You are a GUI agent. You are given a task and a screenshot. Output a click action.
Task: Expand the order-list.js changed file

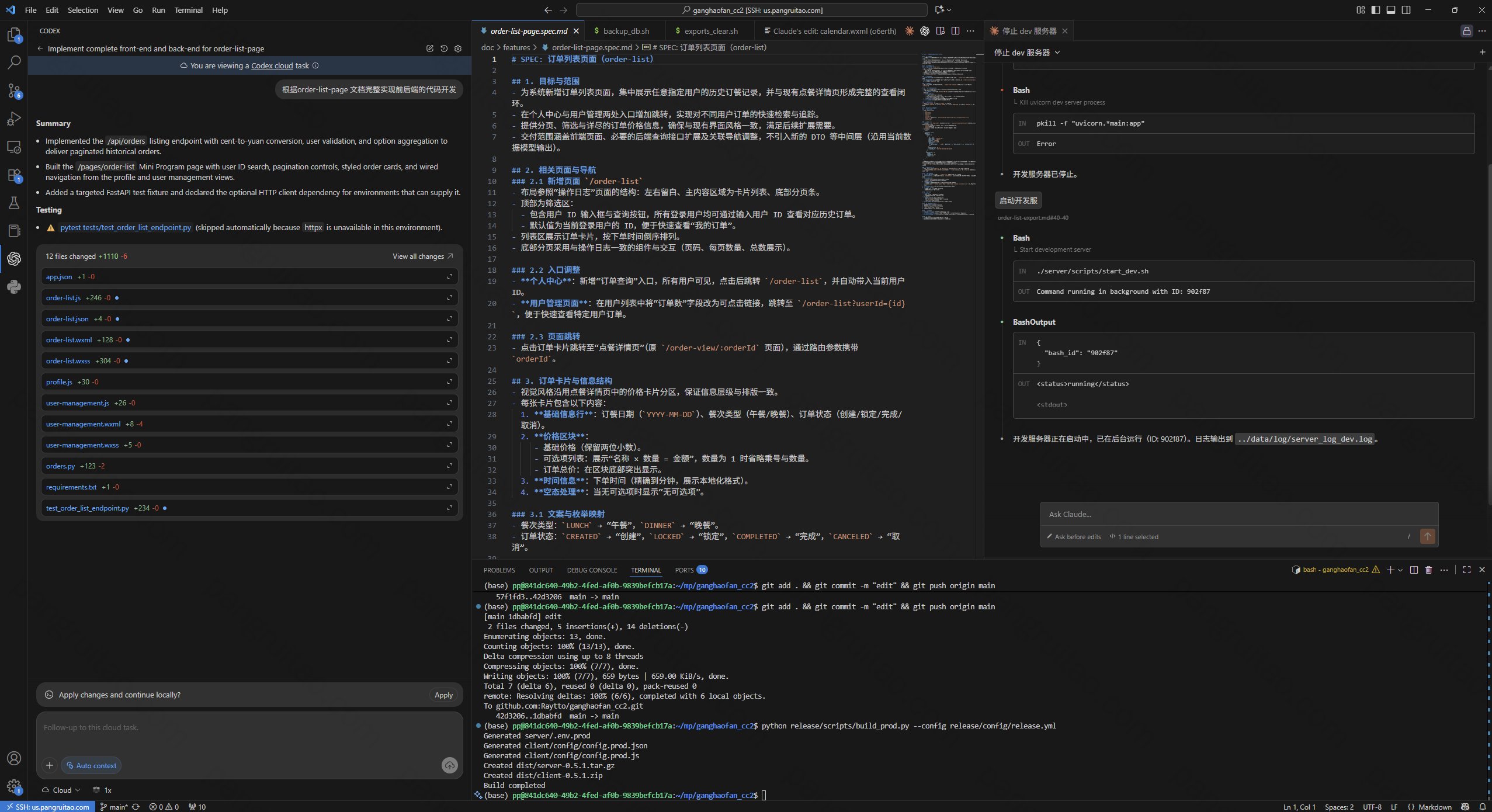click(450, 298)
